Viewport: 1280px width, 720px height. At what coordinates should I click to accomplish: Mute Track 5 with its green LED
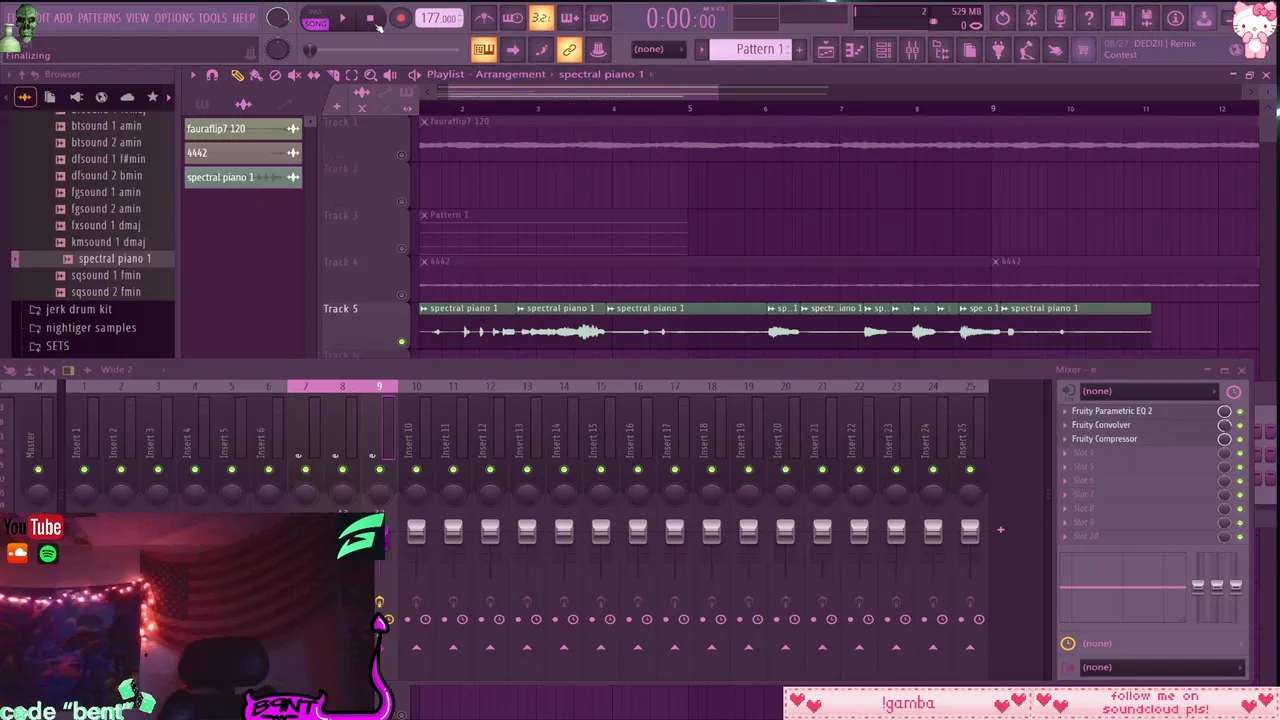click(402, 342)
